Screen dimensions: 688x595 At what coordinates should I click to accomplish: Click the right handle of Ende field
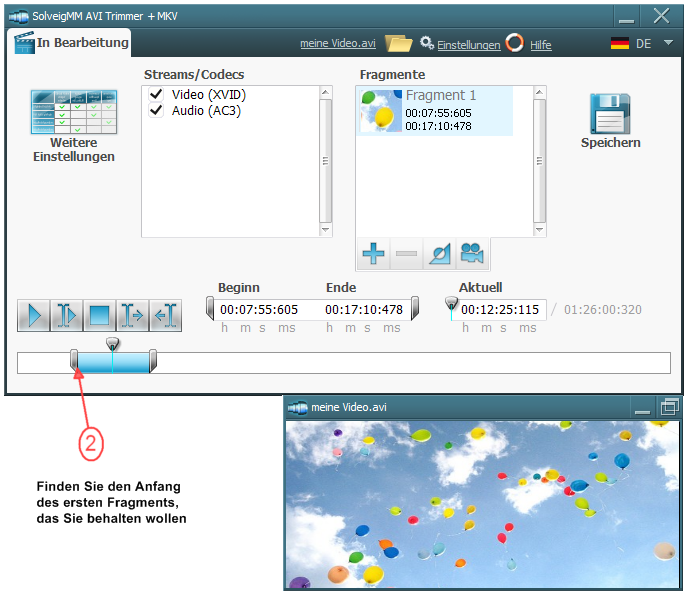click(415, 308)
